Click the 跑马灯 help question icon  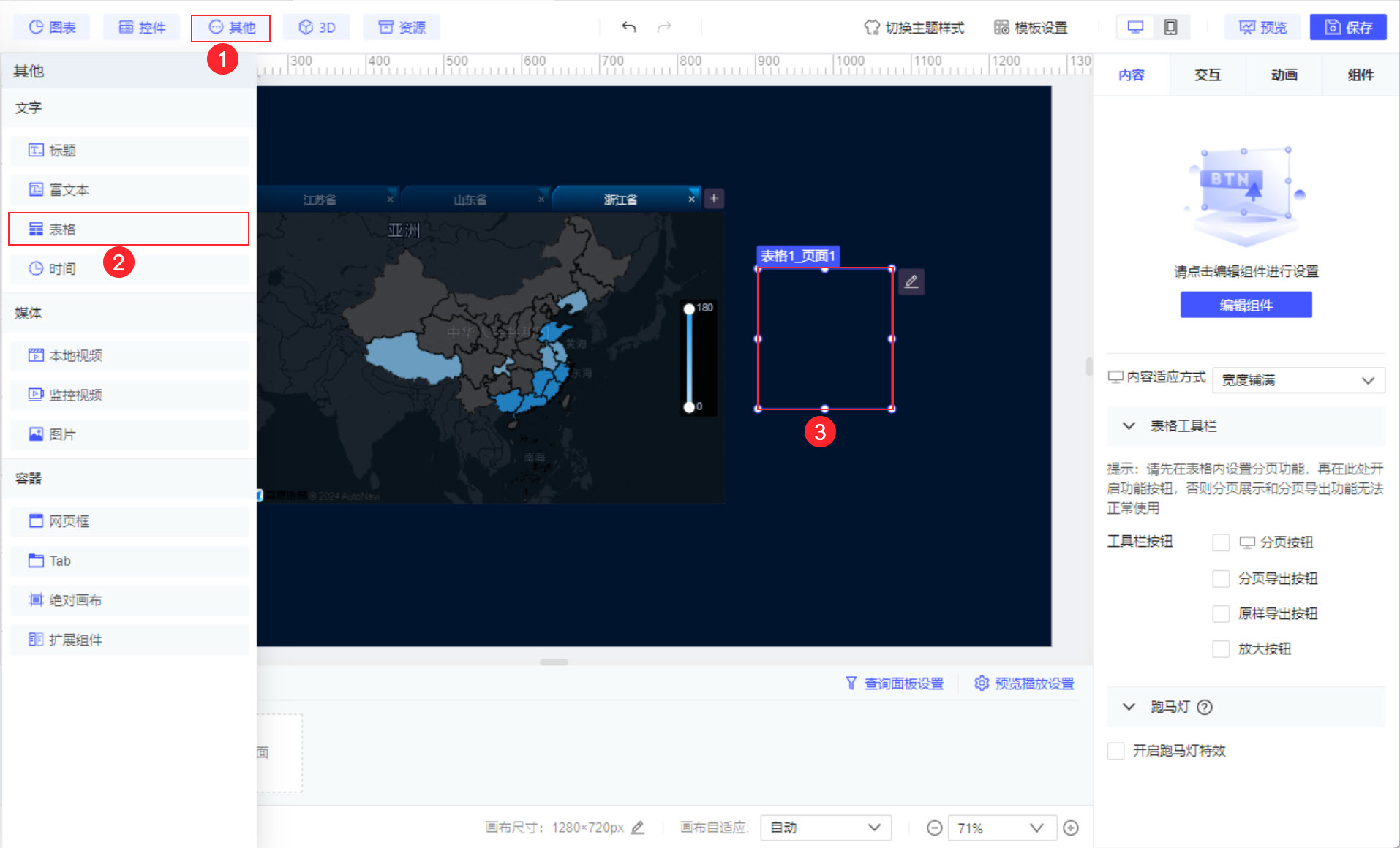tap(1205, 707)
